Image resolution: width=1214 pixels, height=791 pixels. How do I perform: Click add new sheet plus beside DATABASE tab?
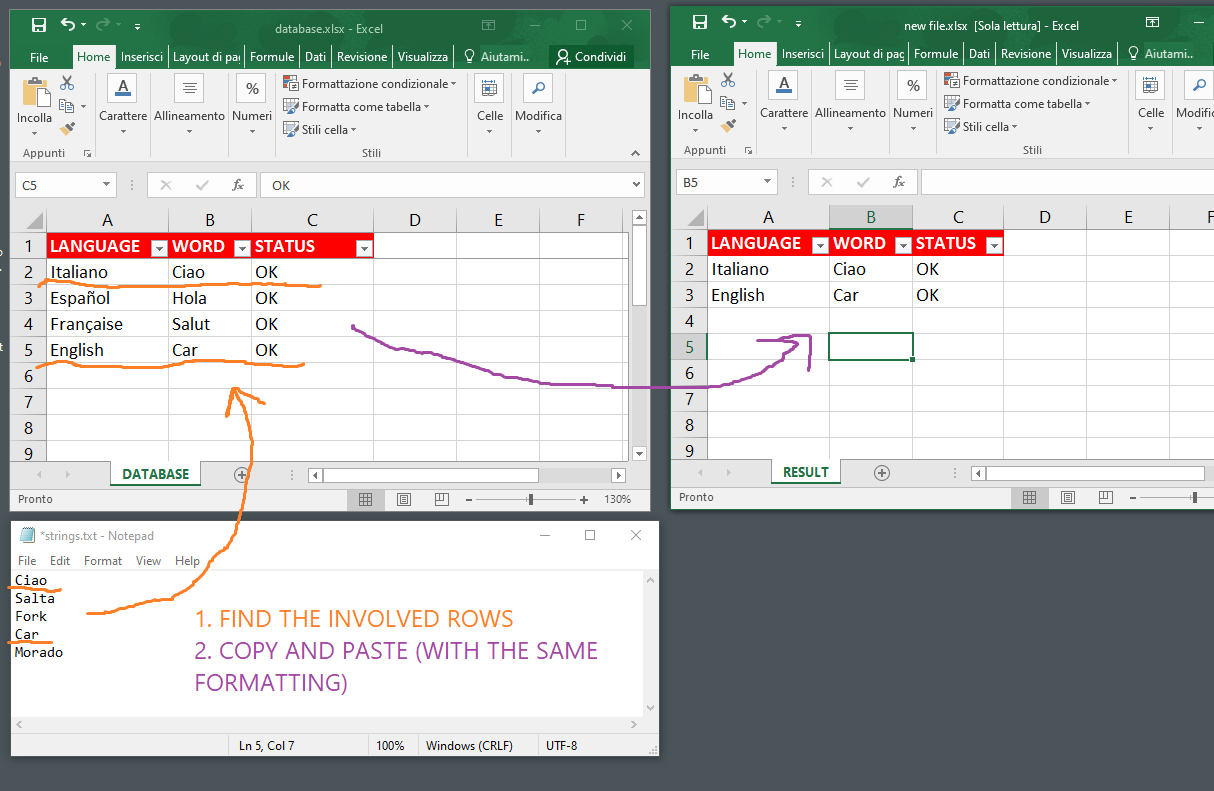tap(241, 475)
